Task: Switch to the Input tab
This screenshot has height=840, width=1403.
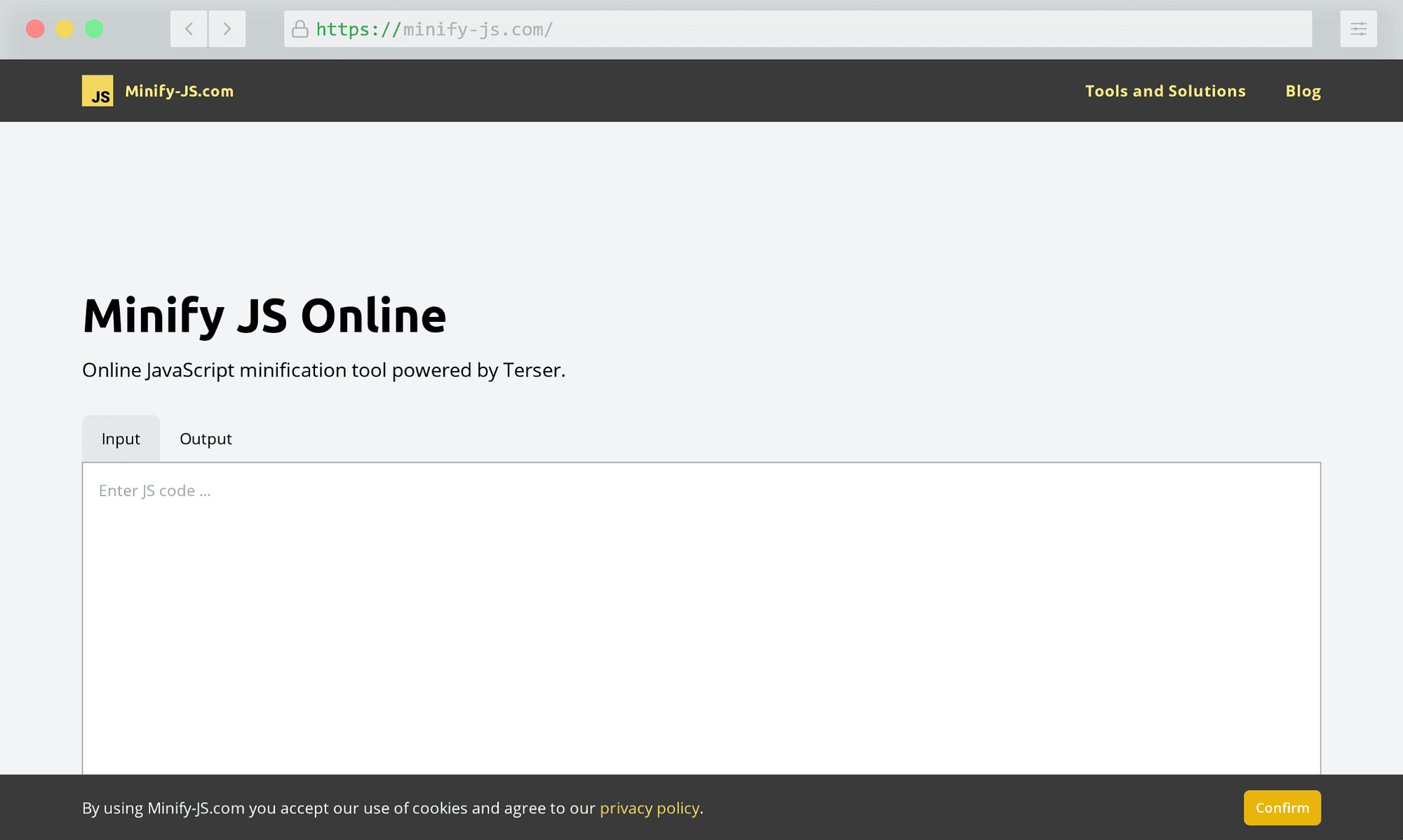Action: pos(121,438)
